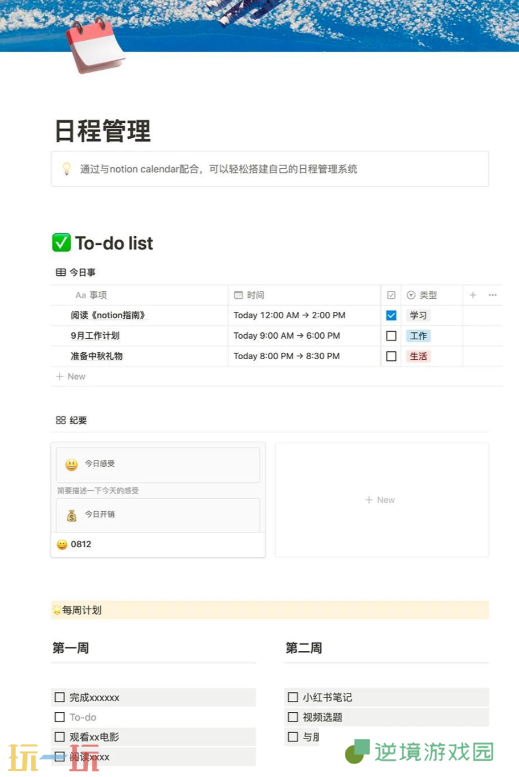Click the emoji beside 0812 card title

tap(61, 545)
